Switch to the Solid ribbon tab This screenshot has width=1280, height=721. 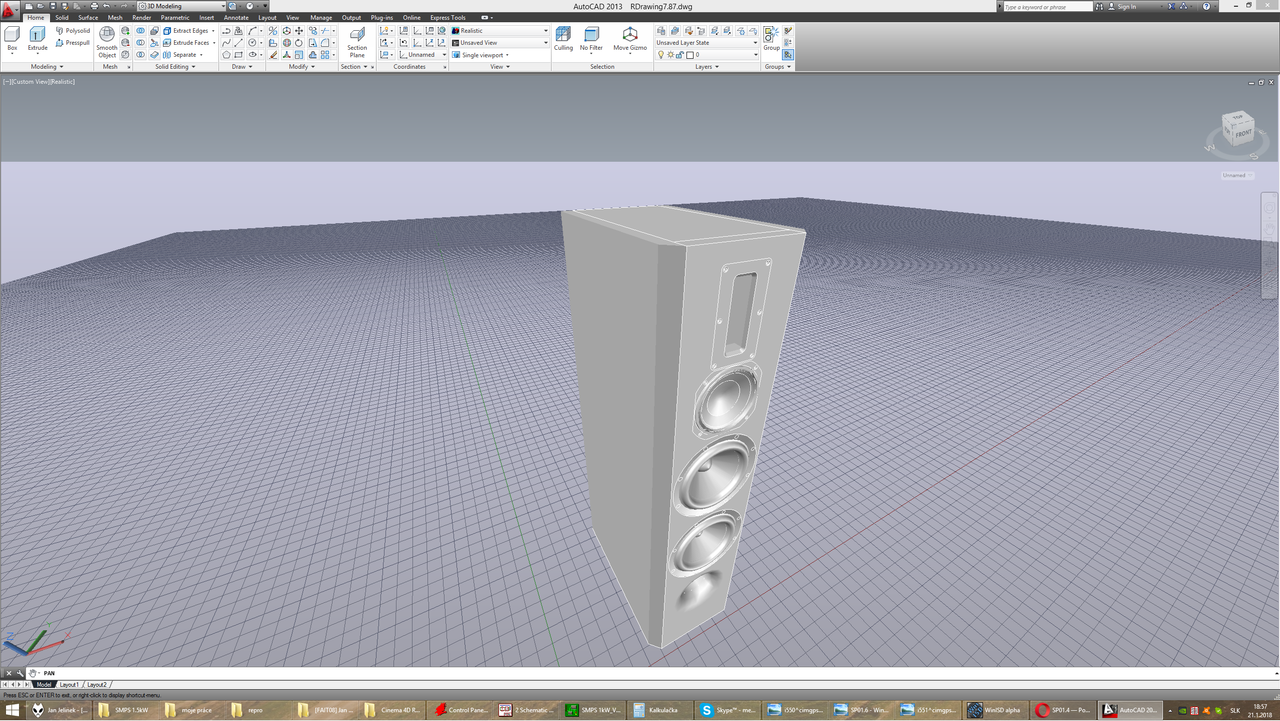tap(62, 18)
